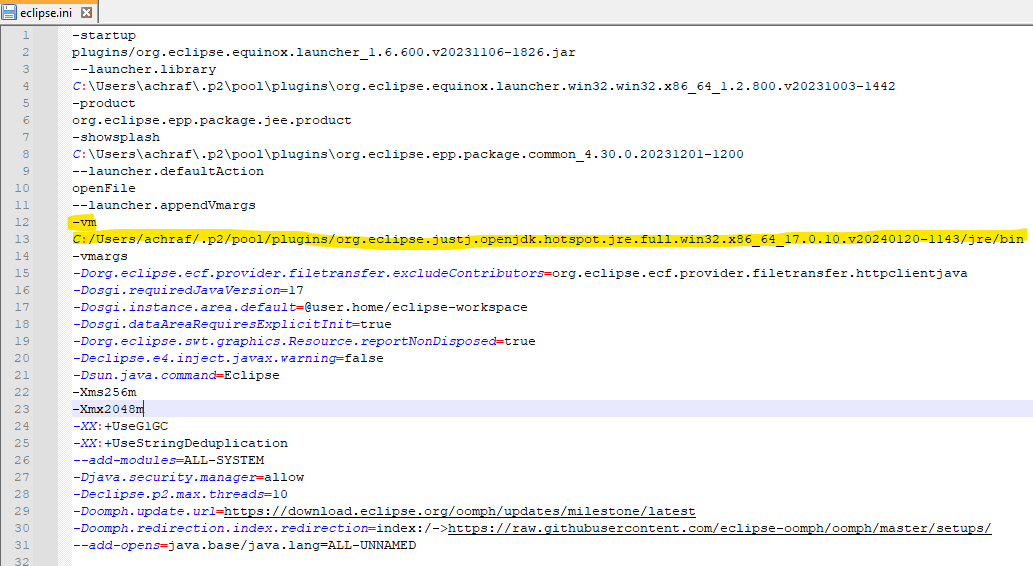Click the javax.warning=false line
Screen dimensions: 1033x566
point(228,358)
